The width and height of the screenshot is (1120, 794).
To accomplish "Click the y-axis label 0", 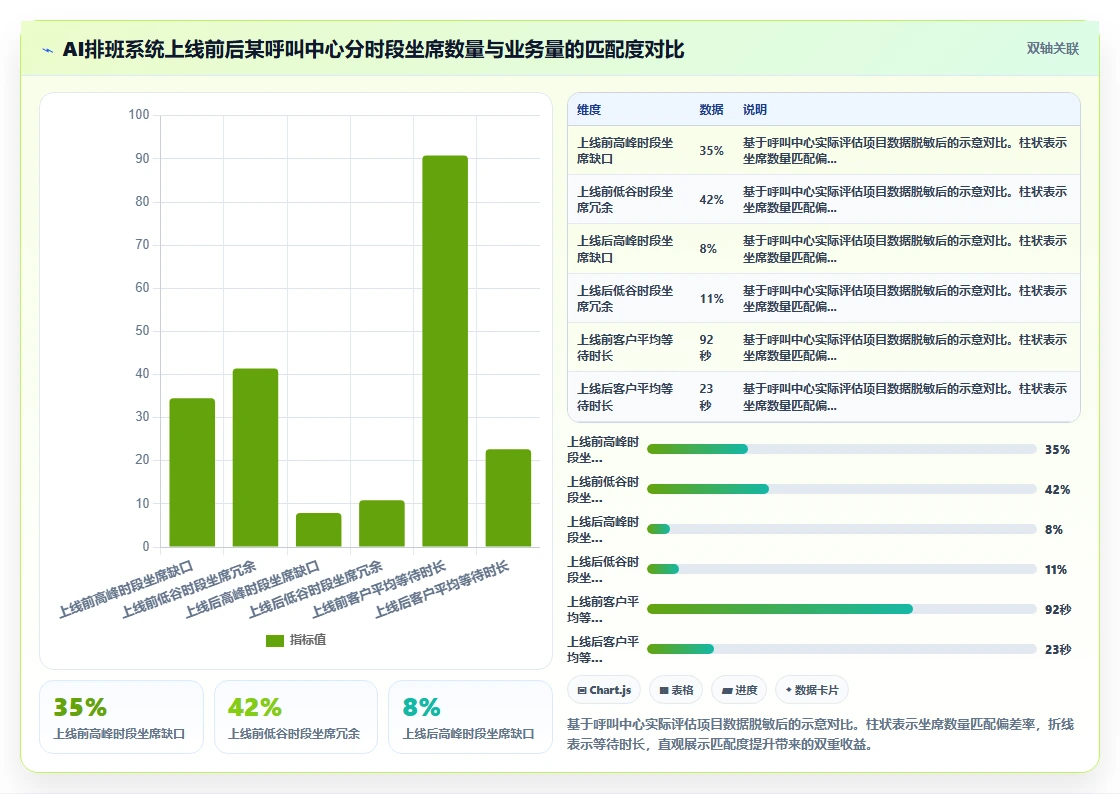I will 146,546.
